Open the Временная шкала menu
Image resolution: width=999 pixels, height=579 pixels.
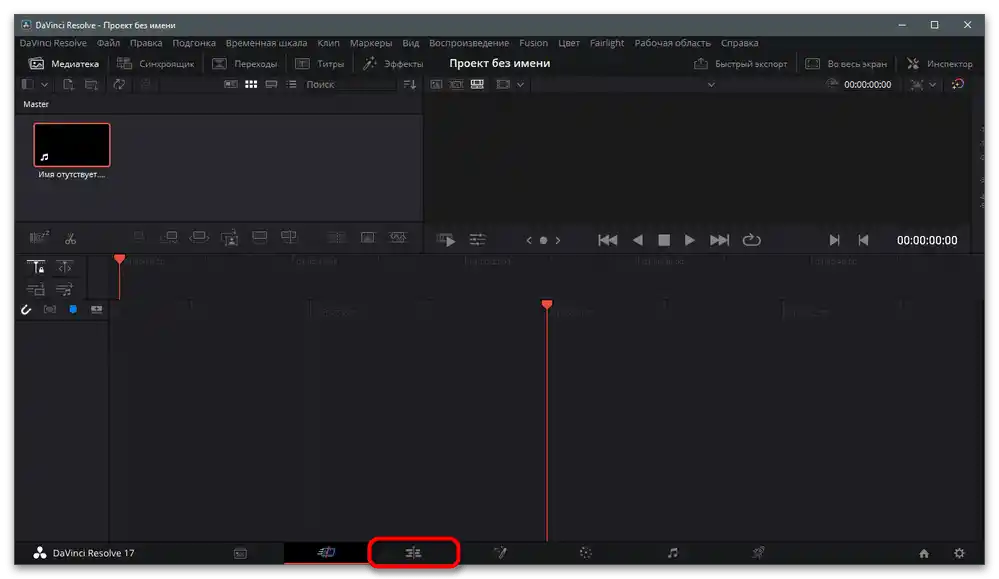[266, 43]
